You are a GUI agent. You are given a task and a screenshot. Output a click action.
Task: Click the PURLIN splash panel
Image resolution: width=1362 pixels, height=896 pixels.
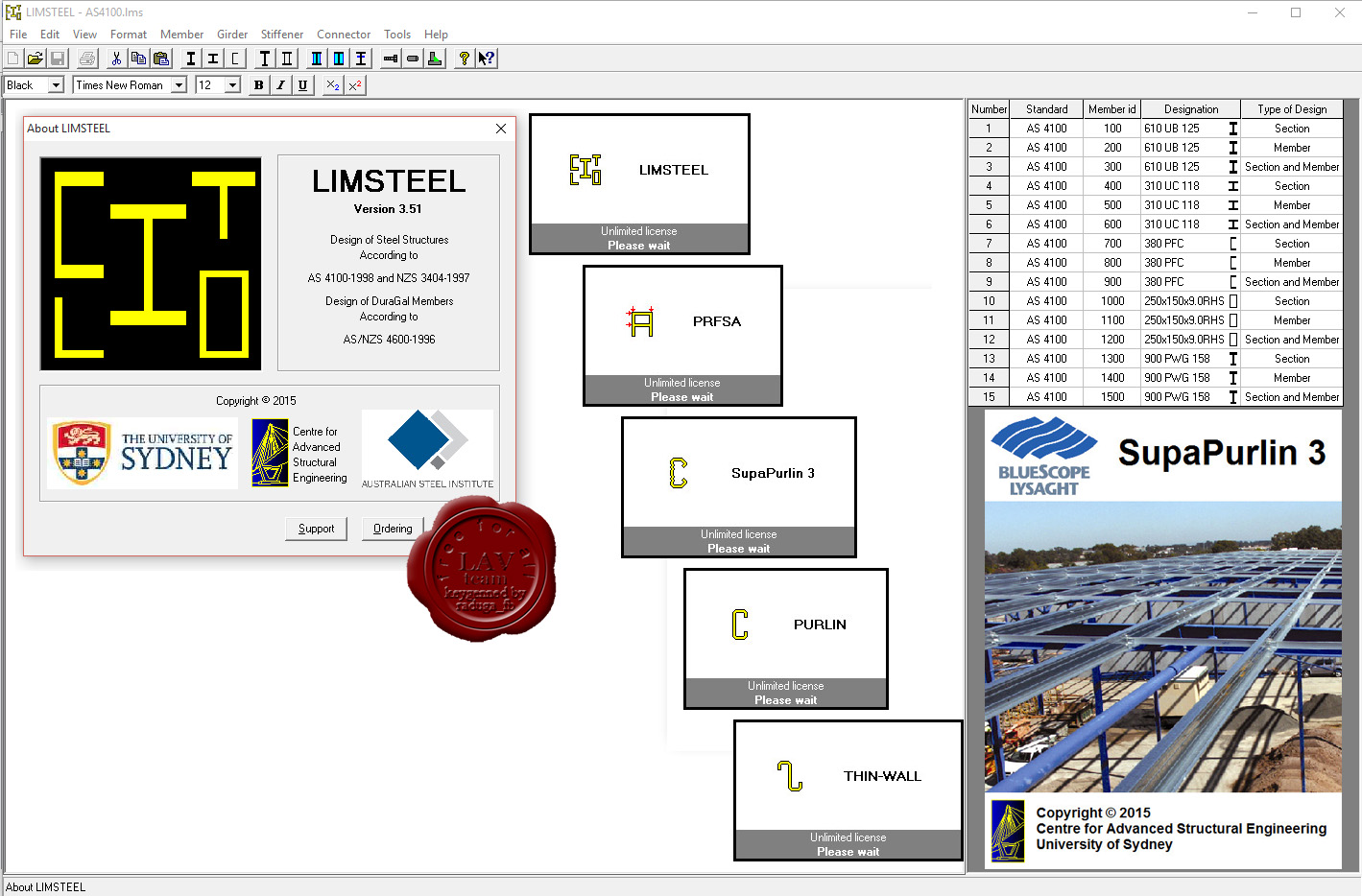pos(786,639)
